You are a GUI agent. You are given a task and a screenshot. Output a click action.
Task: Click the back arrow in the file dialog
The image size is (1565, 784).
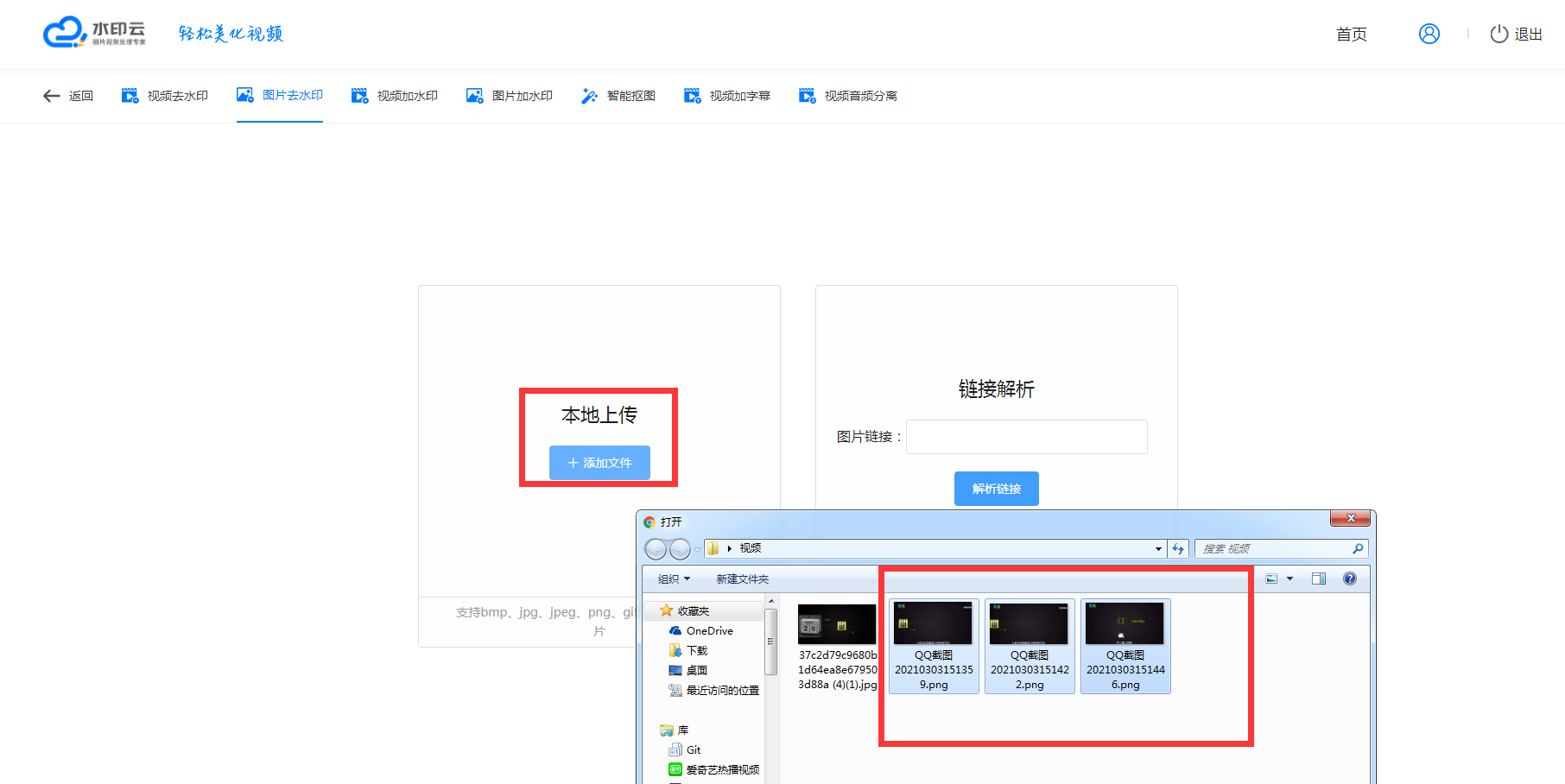coord(656,549)
